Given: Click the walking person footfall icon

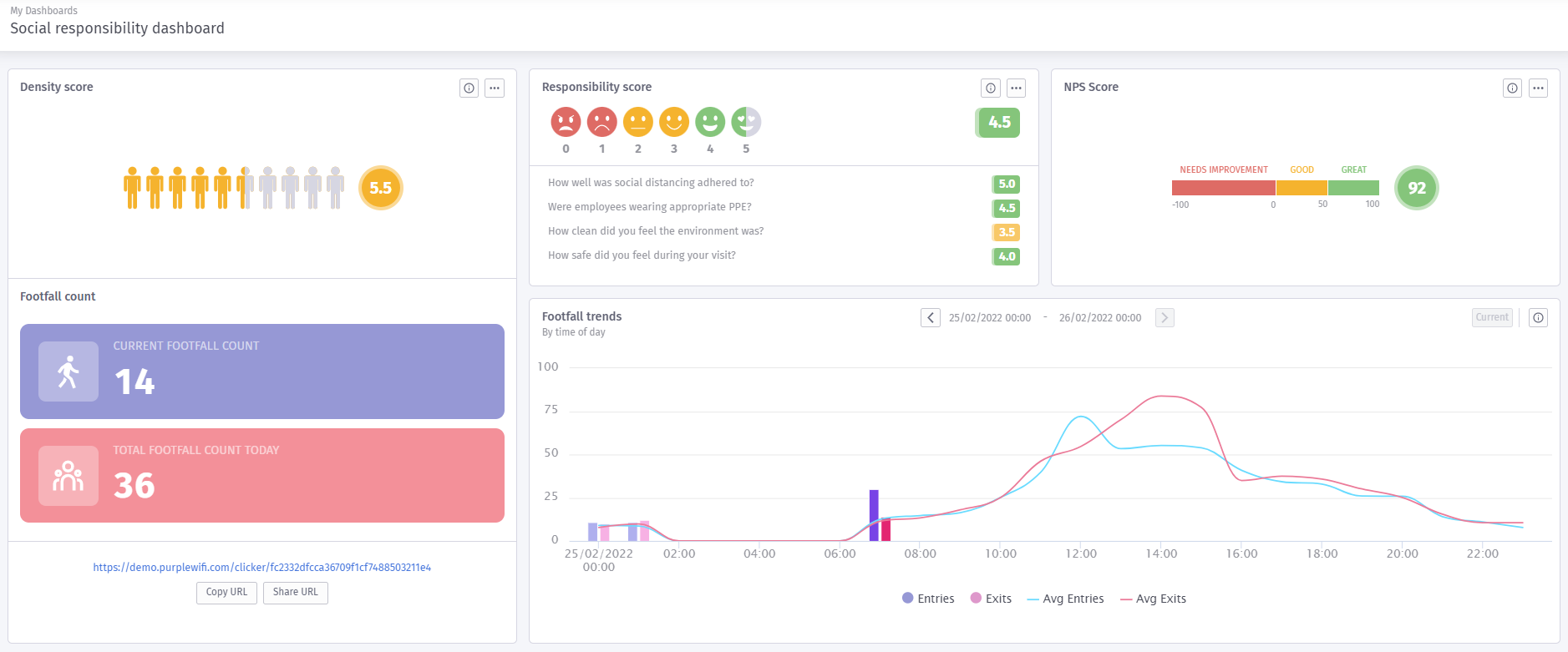Looking at the screenshot, I should click(69, 371).
